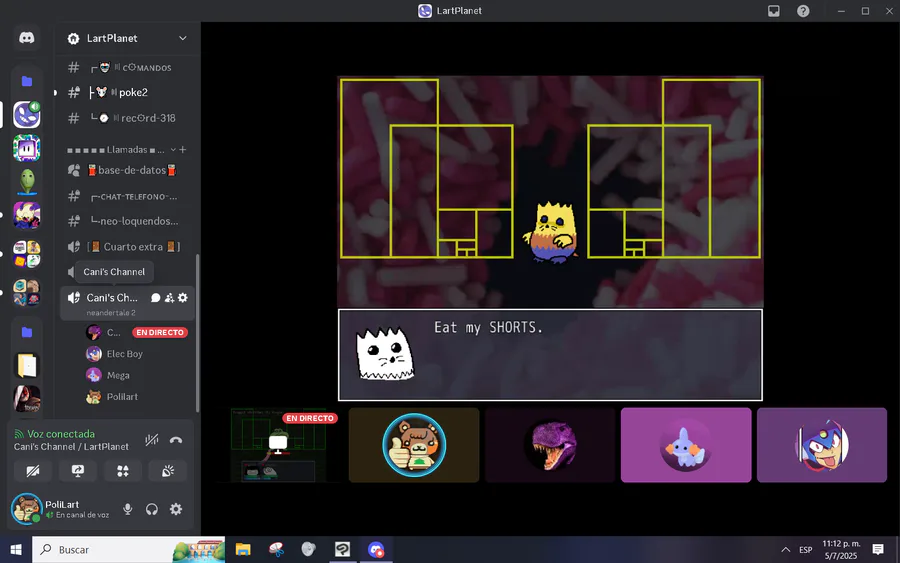Join the Cuarto extra voice channel
Image resolution: width=900 pixels, height=563 pixels.
tap(127, 247)
